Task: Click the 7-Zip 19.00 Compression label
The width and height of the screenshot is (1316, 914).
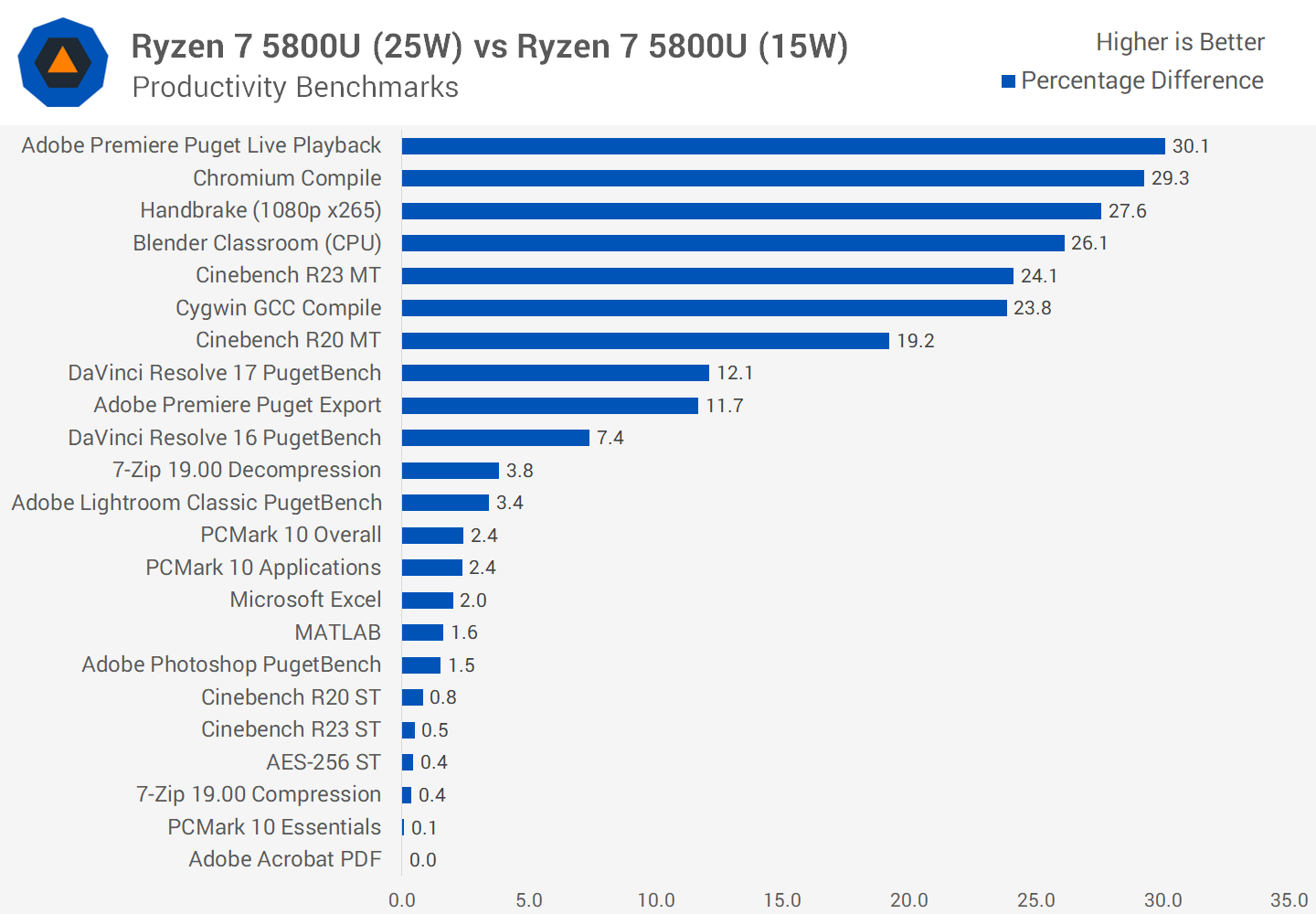Action: pos(259,794)
